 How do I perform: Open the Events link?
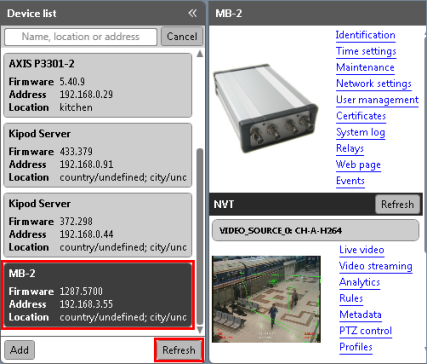point(350,181)
